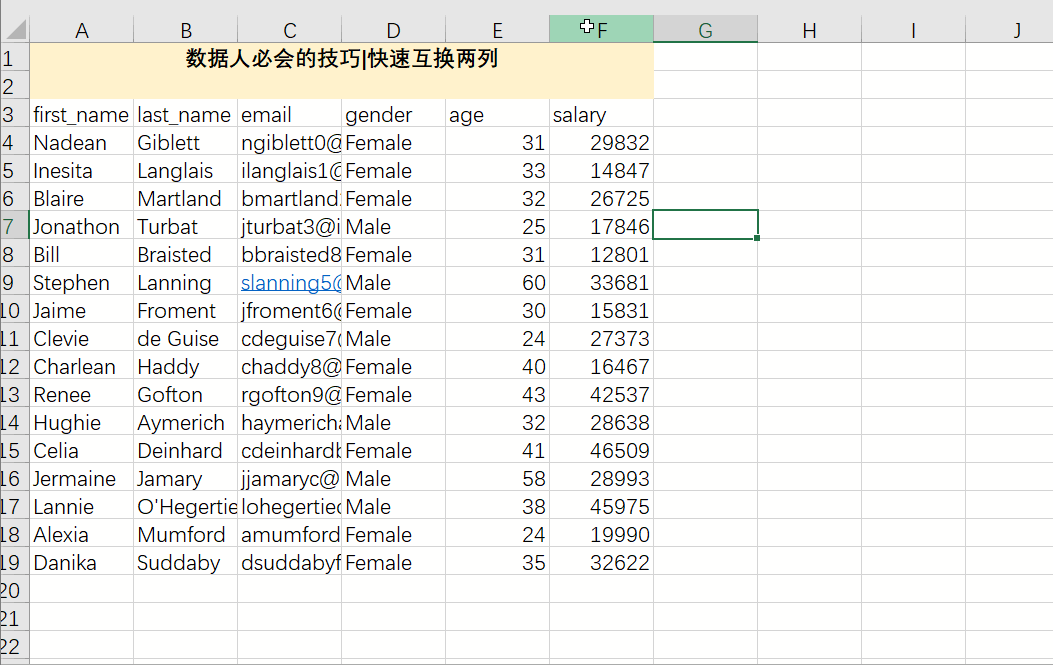Click the age header cell

pos(498,114)
